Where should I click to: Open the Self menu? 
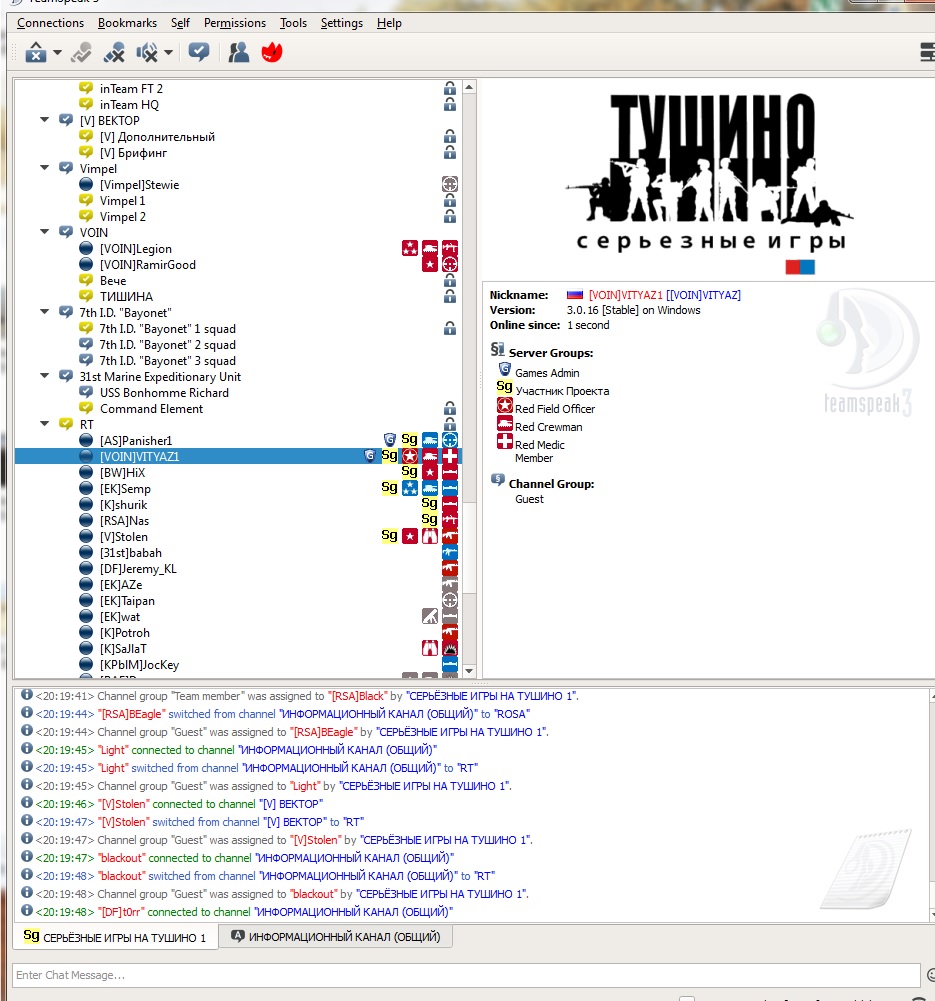click(180, 23)
